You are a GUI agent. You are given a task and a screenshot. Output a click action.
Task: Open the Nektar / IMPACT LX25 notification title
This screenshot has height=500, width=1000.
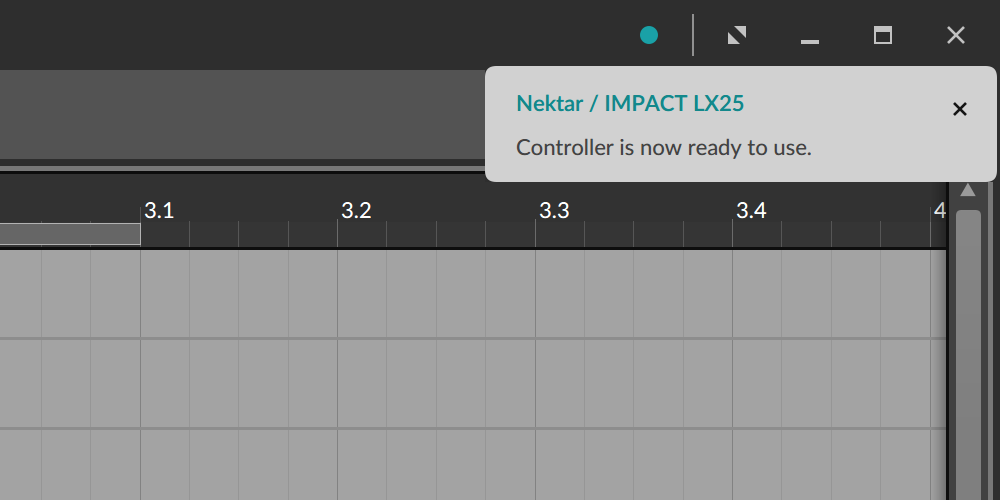pos(630,103)
